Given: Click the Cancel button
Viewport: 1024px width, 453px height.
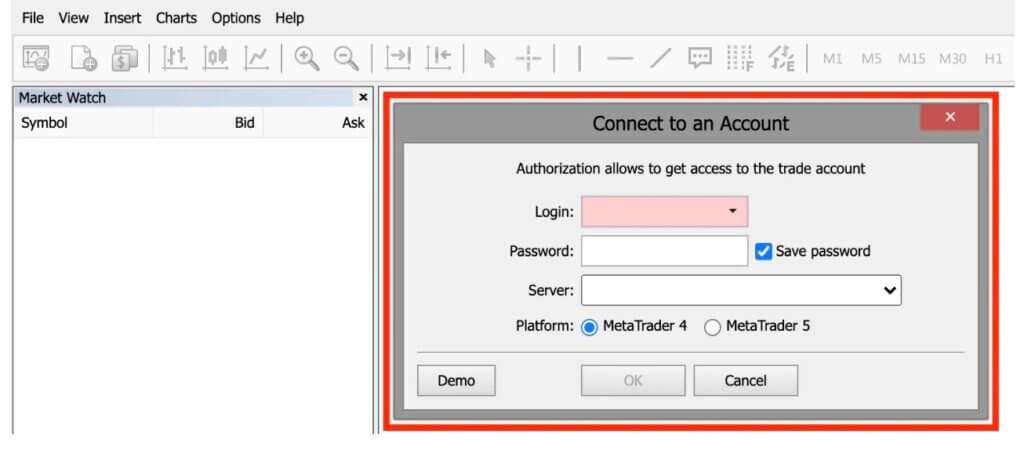Looking at the screenshot, I should pos(746,381).
